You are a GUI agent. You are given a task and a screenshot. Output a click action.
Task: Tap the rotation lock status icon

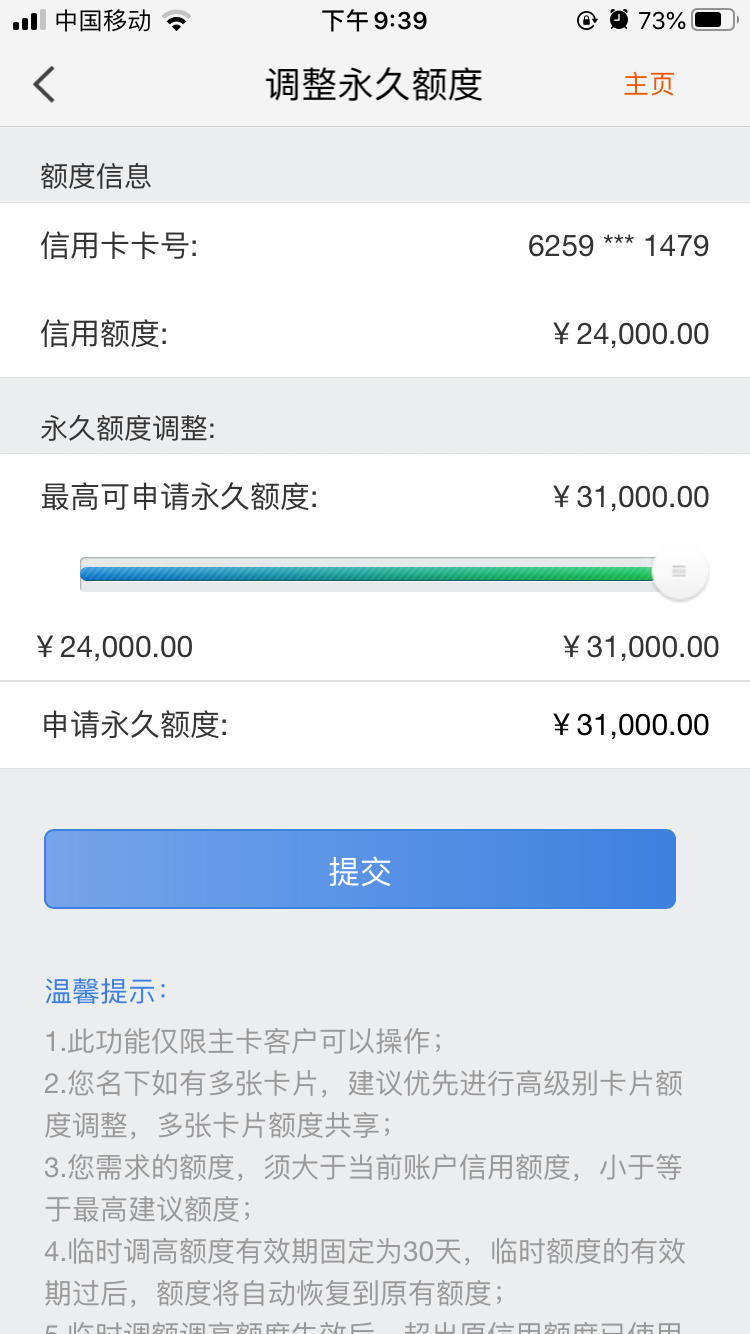[586, 20]
